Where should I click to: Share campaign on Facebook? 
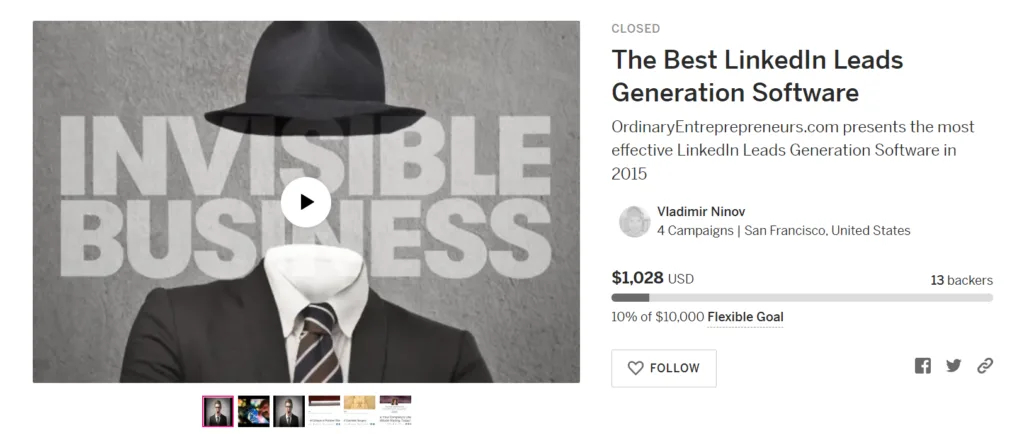pos(922,366)
